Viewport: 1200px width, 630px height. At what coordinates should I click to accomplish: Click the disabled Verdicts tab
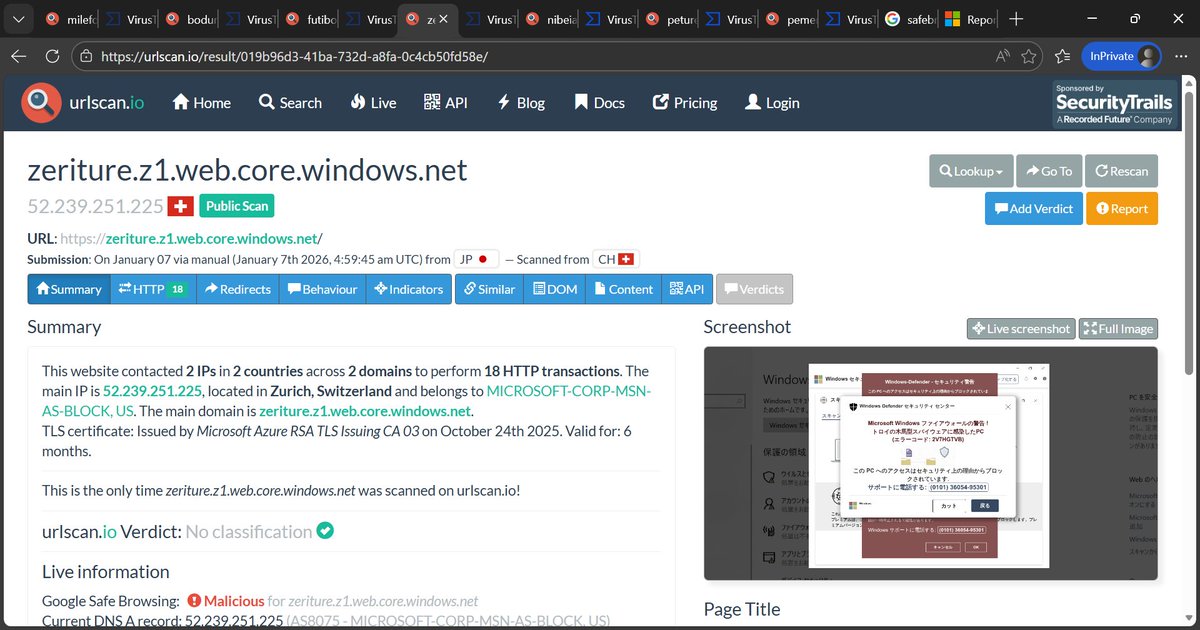click(754, 289)
